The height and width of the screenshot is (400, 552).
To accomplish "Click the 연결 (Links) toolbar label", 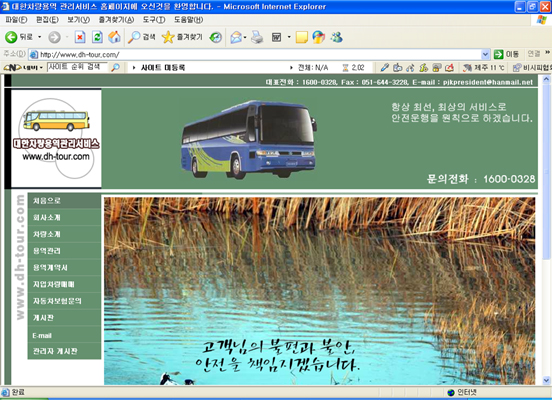I will pos(534,54).
